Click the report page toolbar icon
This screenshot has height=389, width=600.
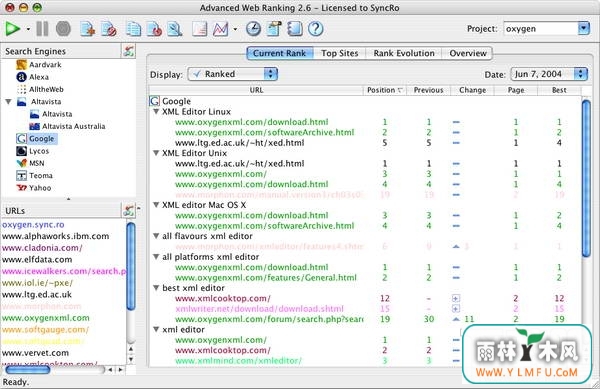coord(199,29)
